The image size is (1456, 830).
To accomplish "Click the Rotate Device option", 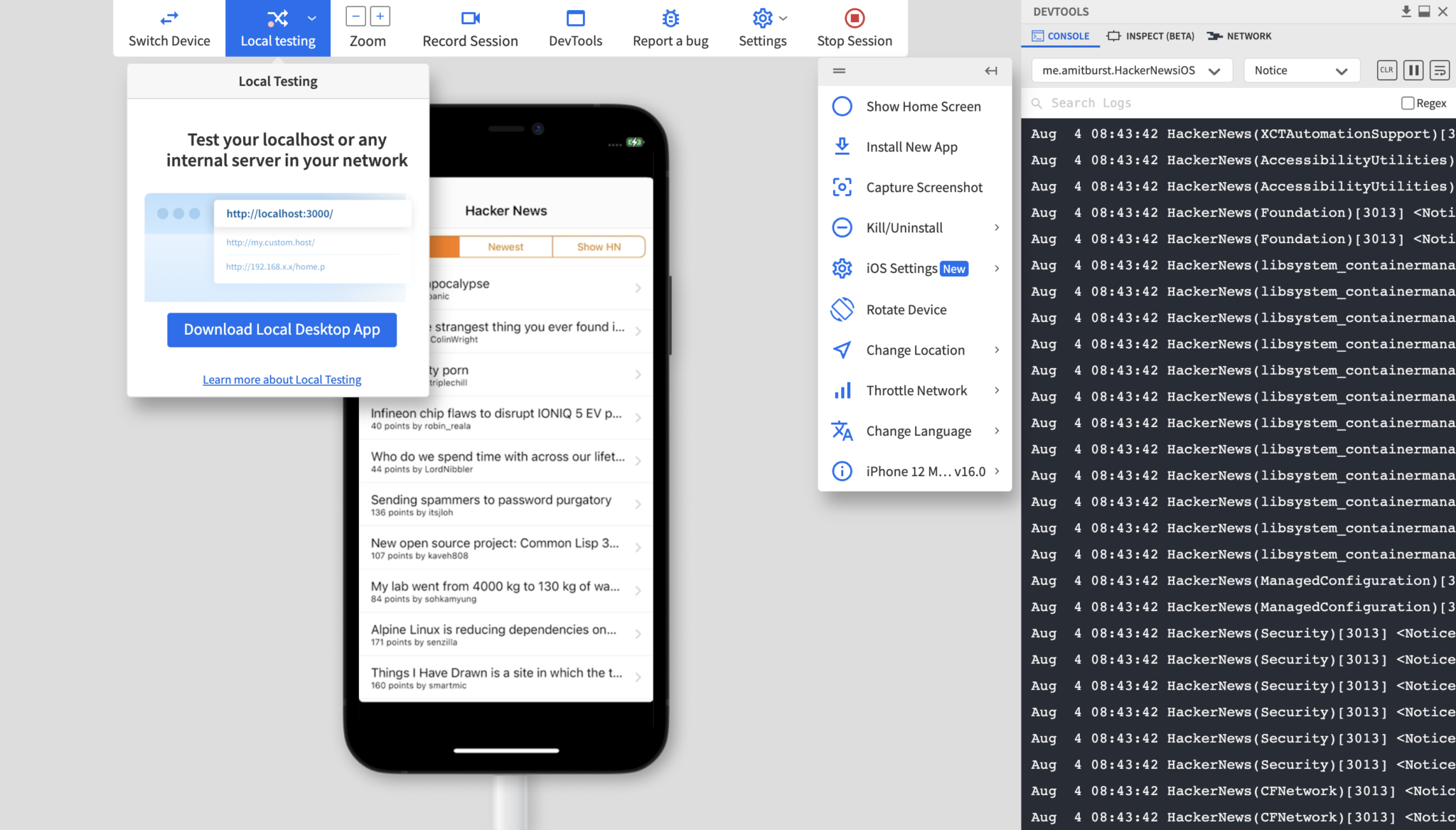I will 906,310.
